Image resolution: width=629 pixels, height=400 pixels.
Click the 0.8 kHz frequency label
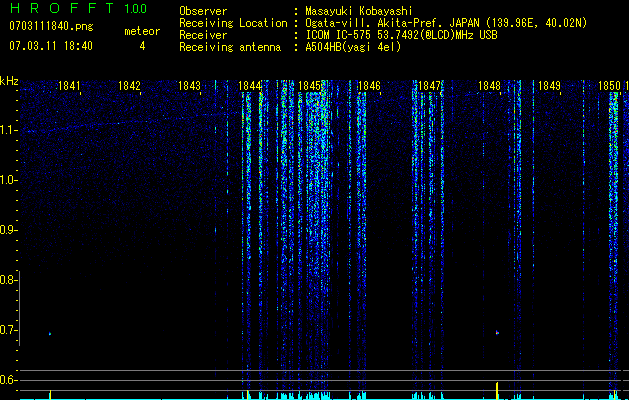tap(8, 280)
